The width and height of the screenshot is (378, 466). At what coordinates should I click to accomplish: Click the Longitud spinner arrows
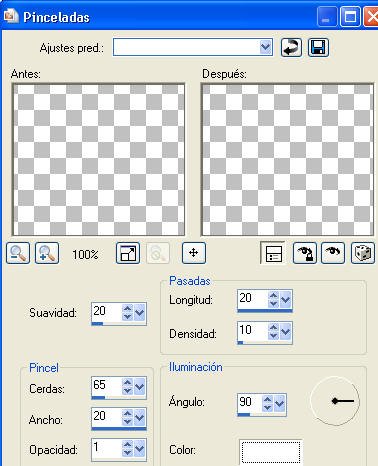pyautogui.click(x=273, y=299)
